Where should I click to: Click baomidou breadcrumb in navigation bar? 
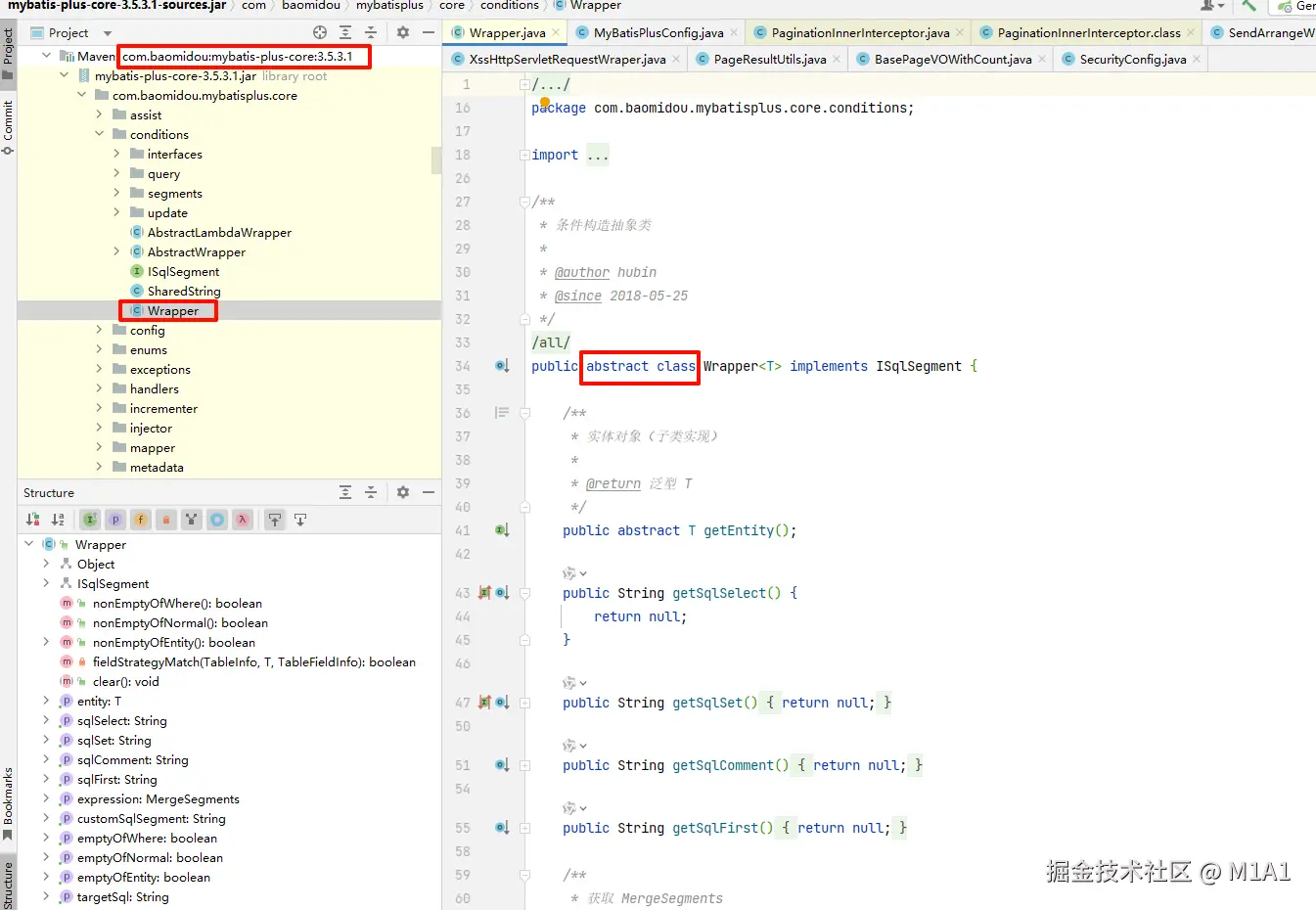311,6
